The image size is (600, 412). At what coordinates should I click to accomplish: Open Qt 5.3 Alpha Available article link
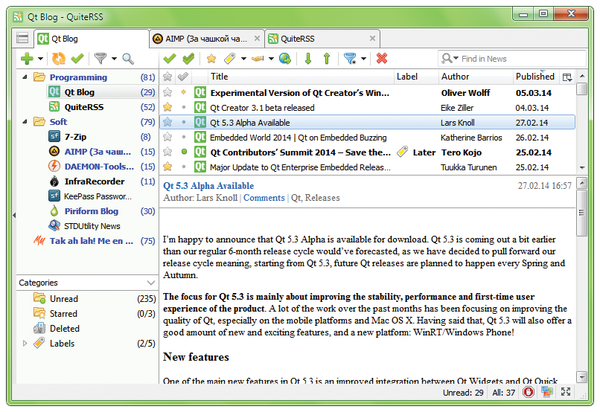(x=209, y=186)
